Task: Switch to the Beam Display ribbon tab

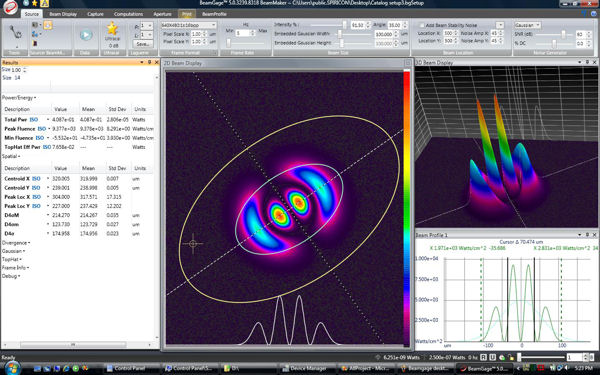Action: click(63, 14)
